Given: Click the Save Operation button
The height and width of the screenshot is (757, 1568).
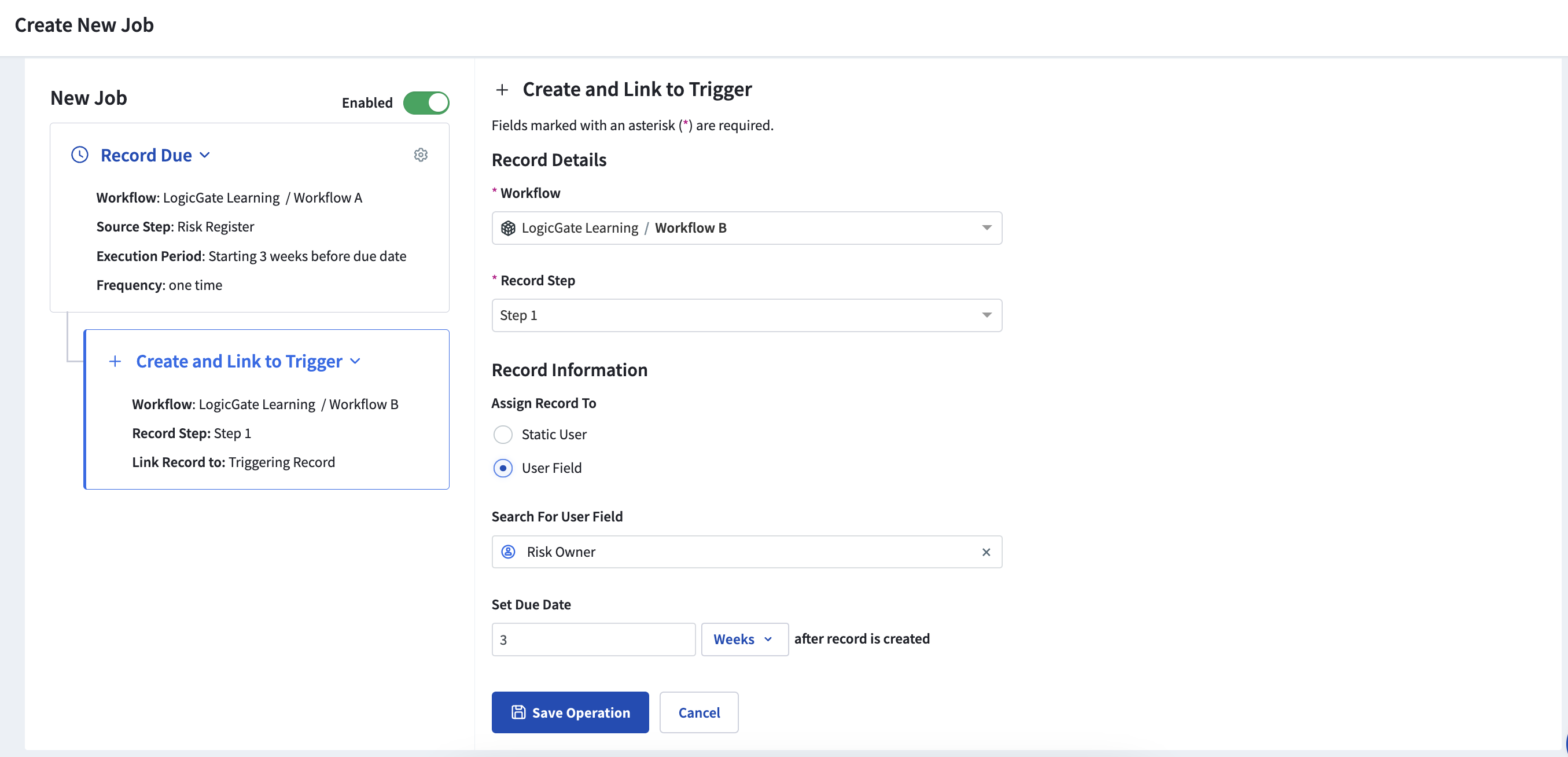Looking at the screenshot, I should click(x=570, y=712).
